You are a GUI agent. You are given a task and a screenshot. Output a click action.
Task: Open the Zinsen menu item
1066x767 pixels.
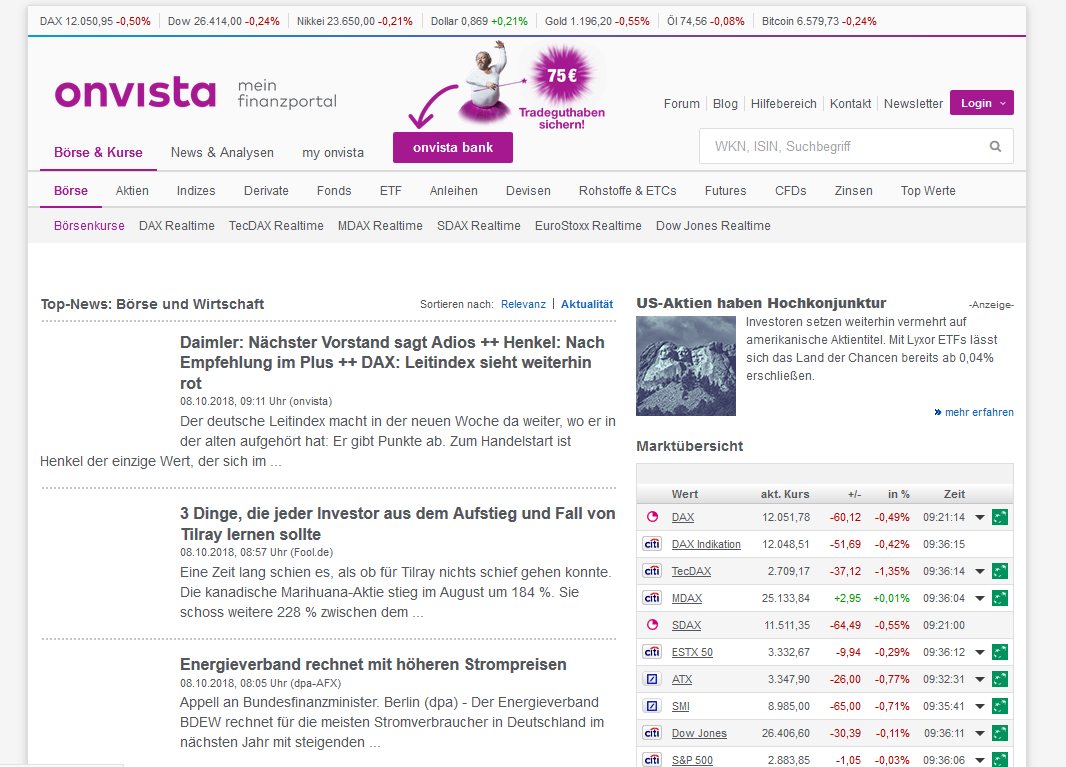[x=853, y=190]
